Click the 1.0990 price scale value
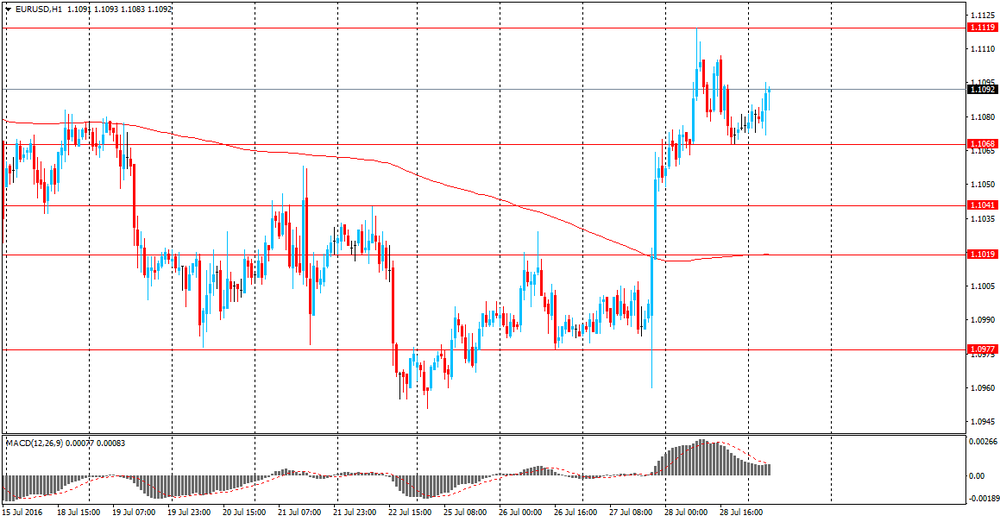 (x=983, y=320)
